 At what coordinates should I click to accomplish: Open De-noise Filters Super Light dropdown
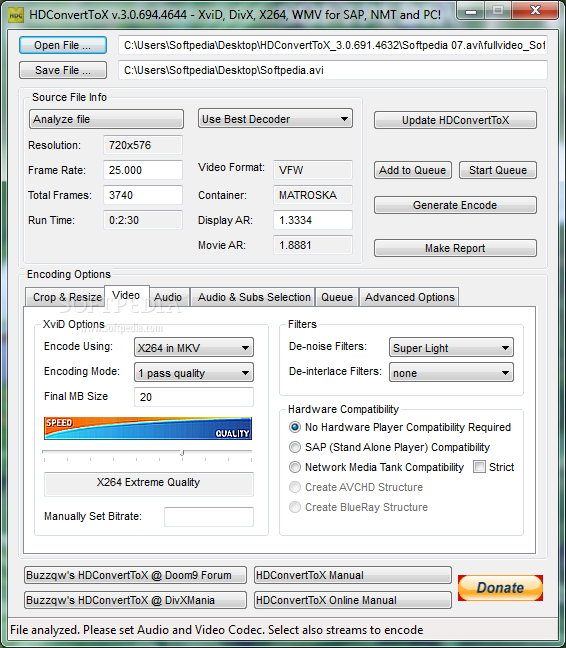click(x=451, y=348)
